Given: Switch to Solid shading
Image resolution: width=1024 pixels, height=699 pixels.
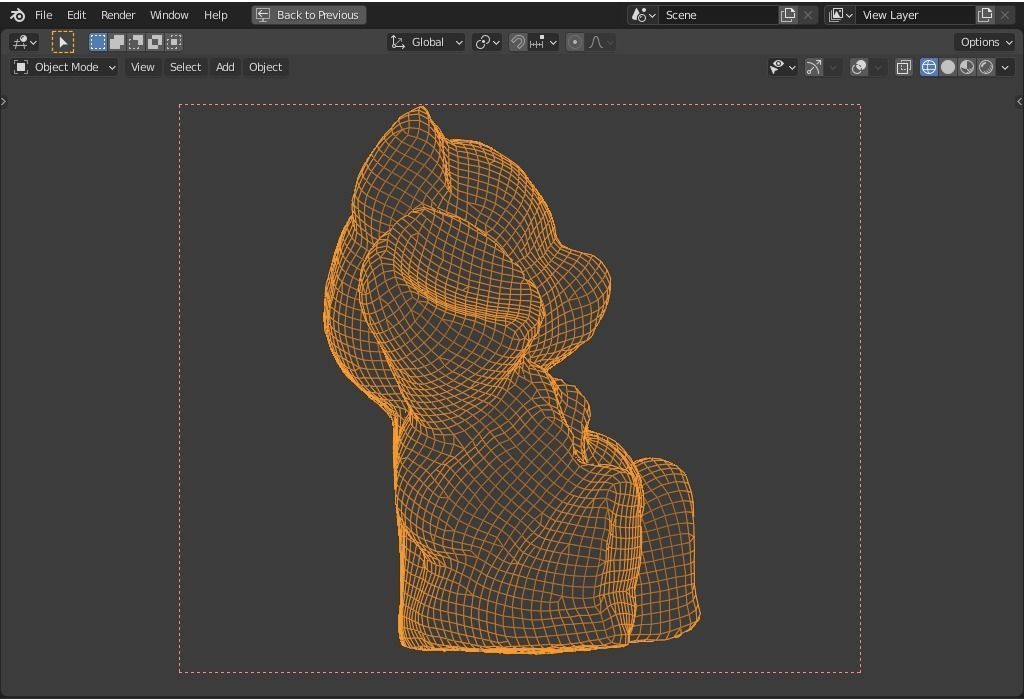Looking at the screenshot, I should point(948,67).
